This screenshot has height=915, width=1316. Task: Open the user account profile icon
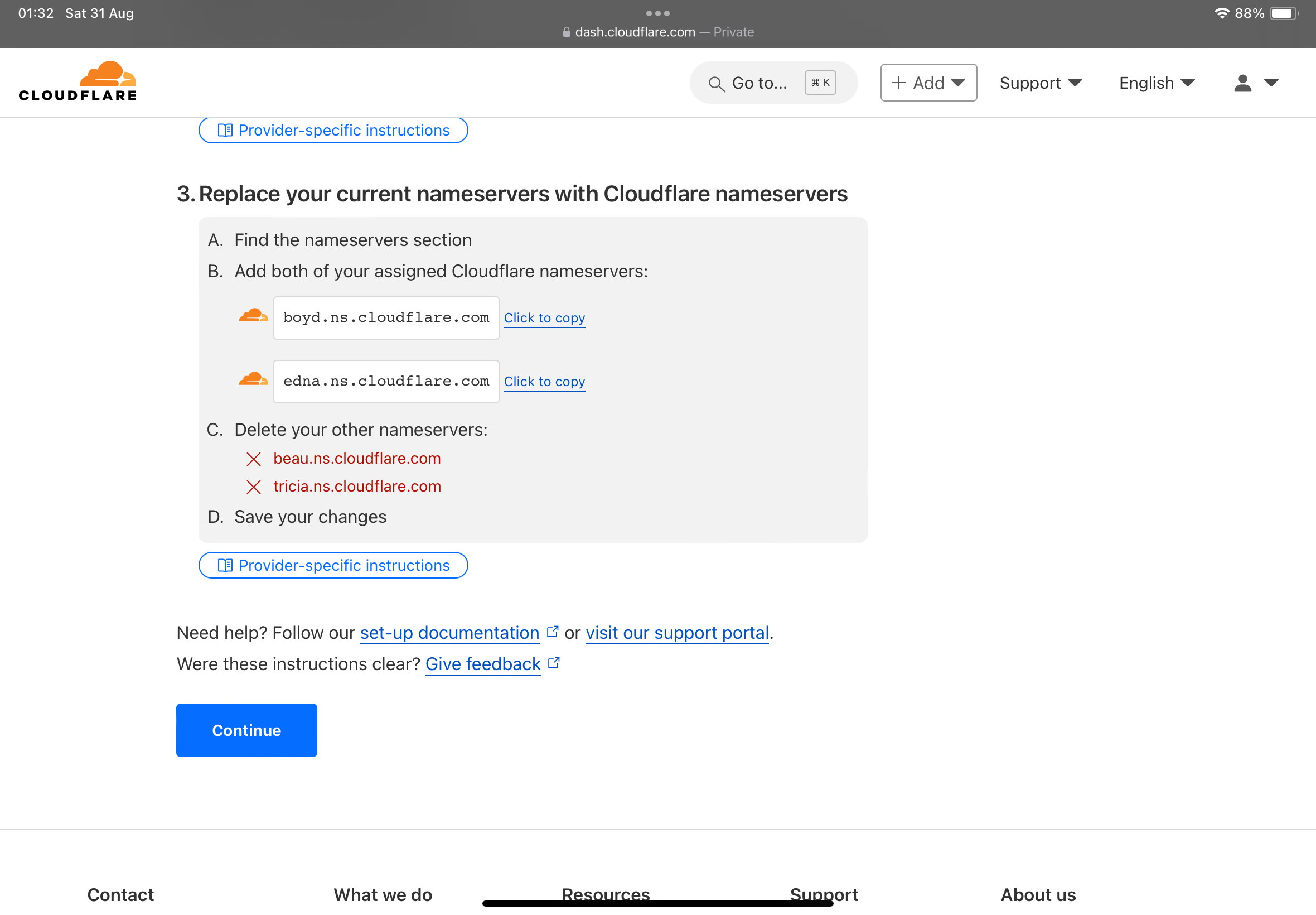(x=1241, y=83)
